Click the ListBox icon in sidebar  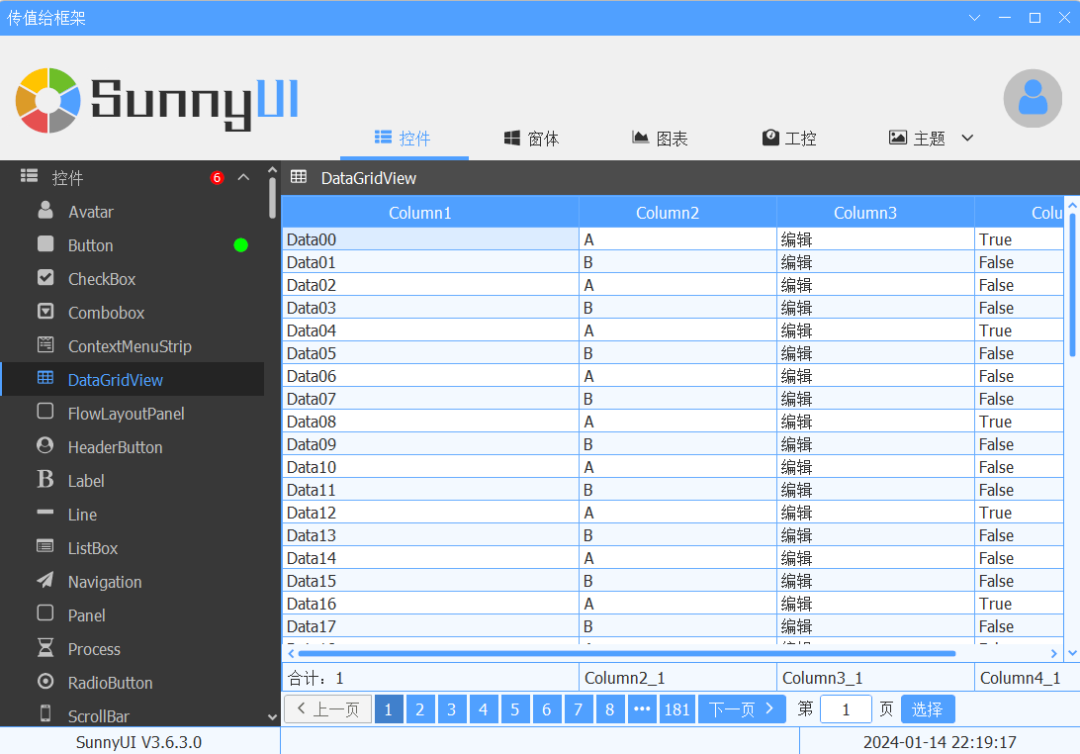tap(45, 547)
